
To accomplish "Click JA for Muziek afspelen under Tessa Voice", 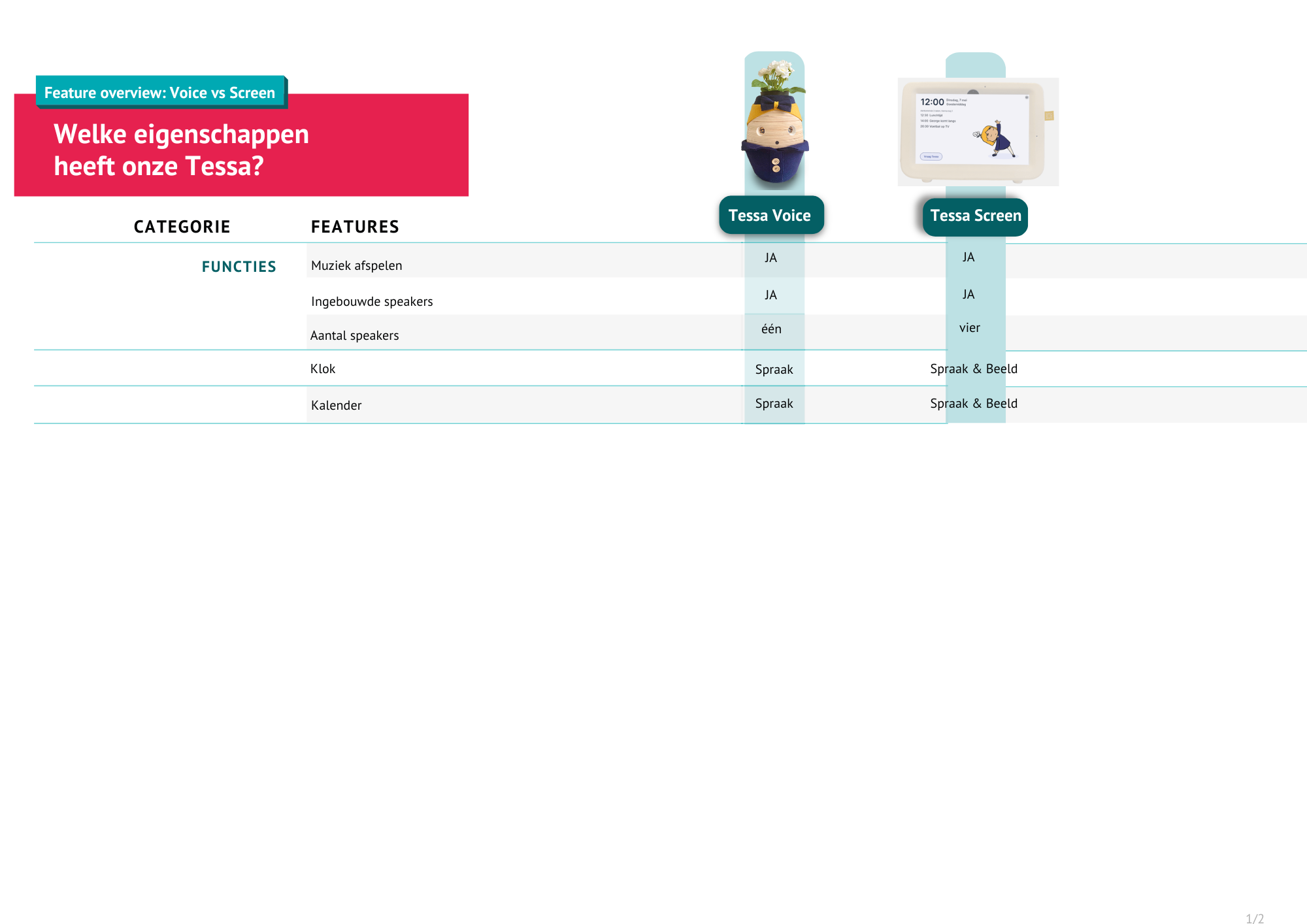I will click(771, 257).
